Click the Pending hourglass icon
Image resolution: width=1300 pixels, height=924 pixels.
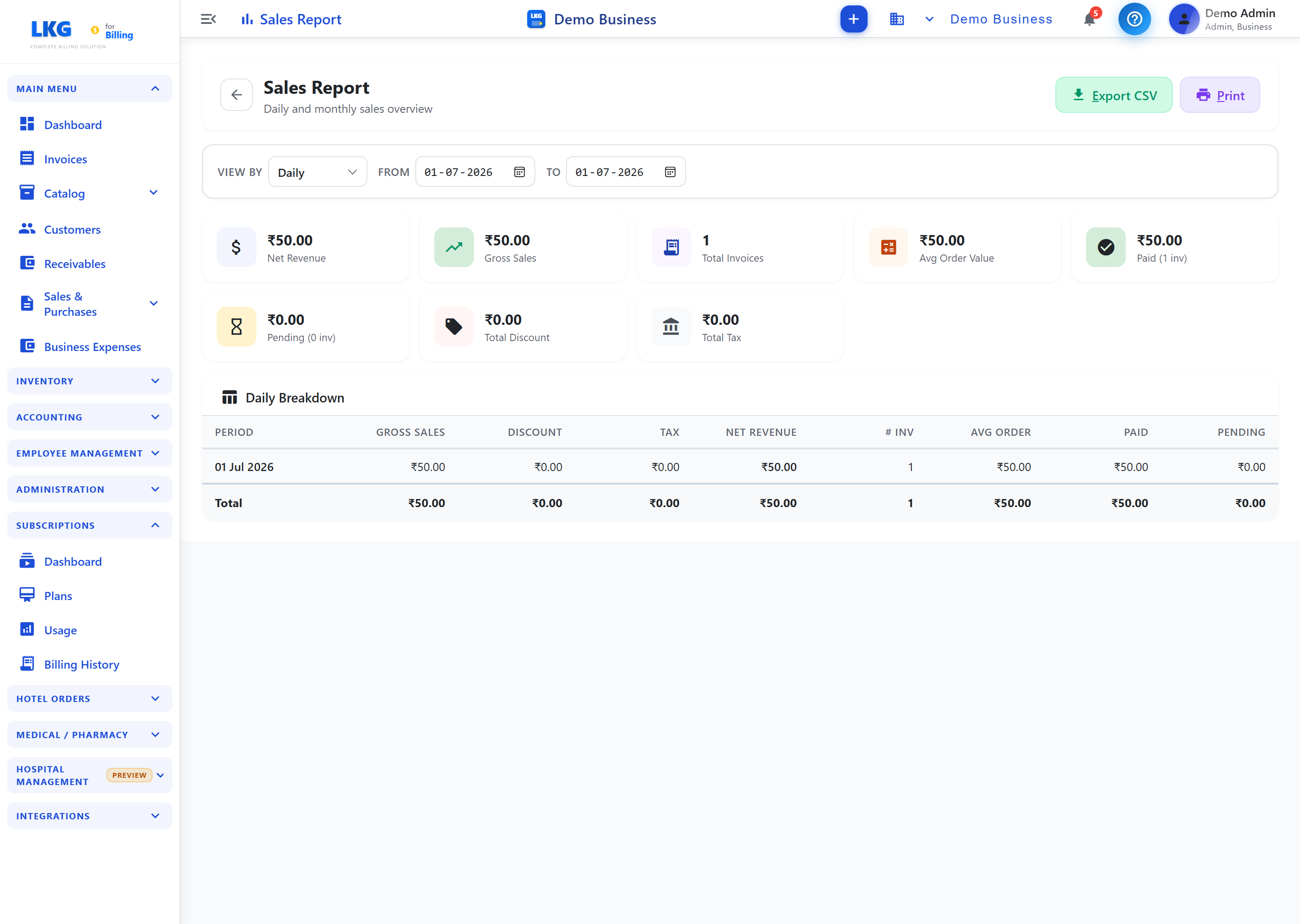236,327
